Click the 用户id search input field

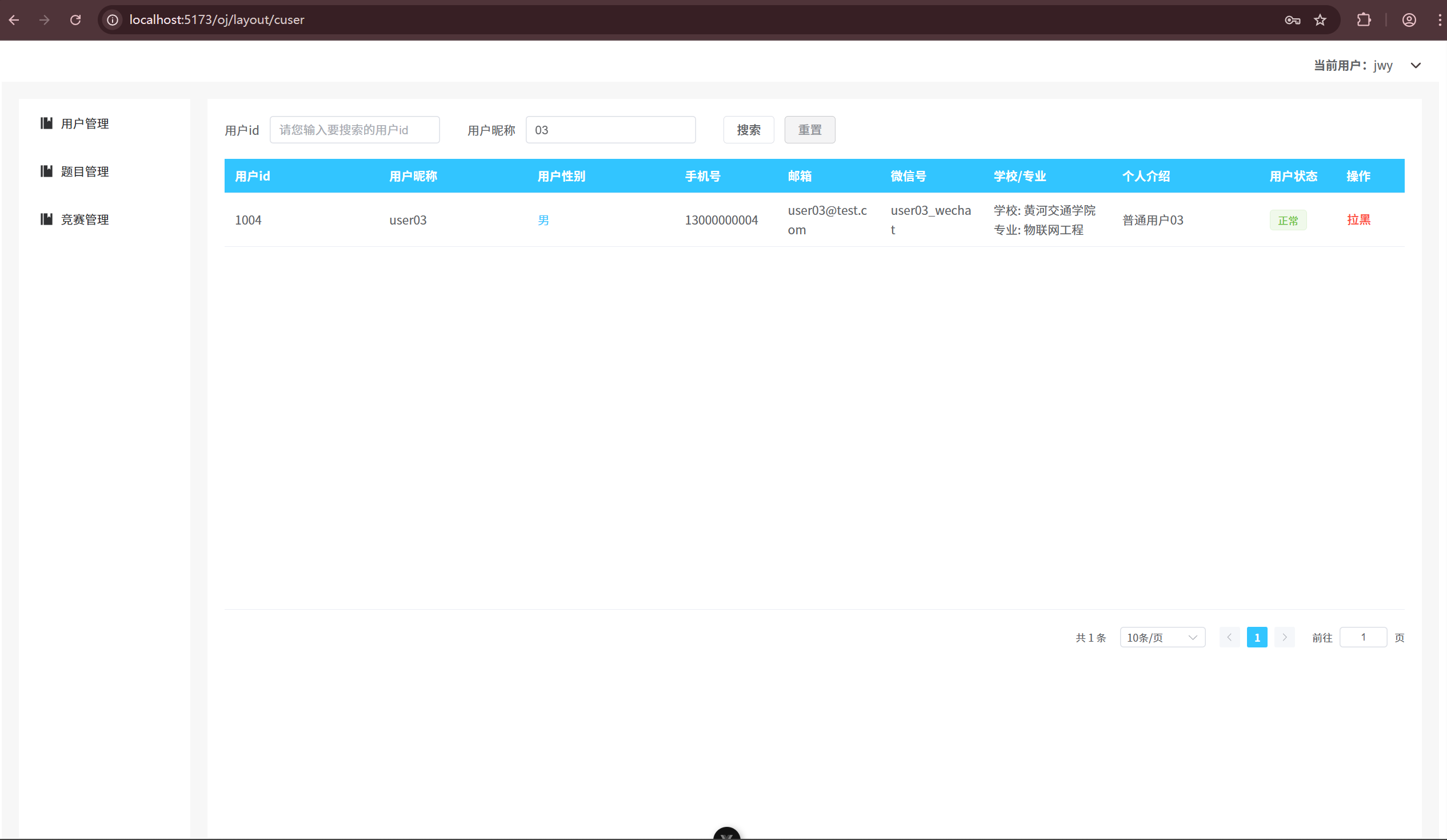[x=354, y=130]
